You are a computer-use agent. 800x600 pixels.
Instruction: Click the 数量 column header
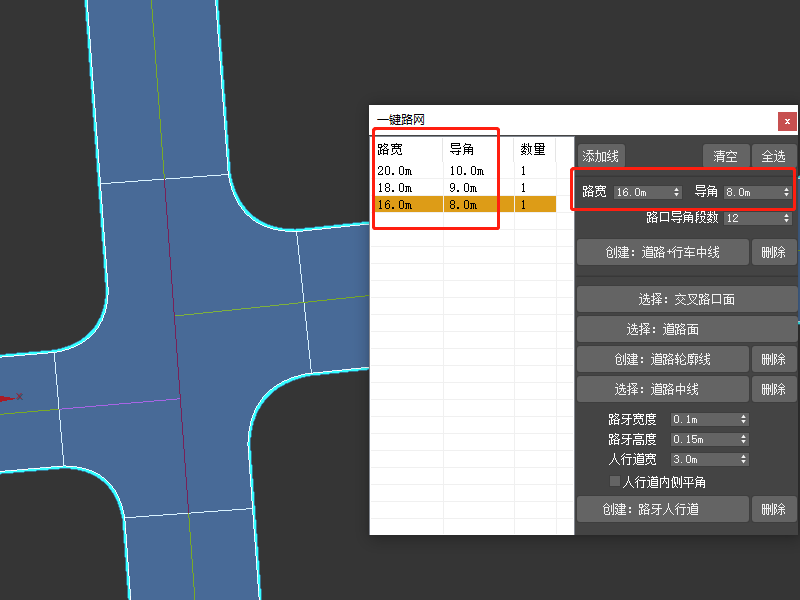(535, 149)
